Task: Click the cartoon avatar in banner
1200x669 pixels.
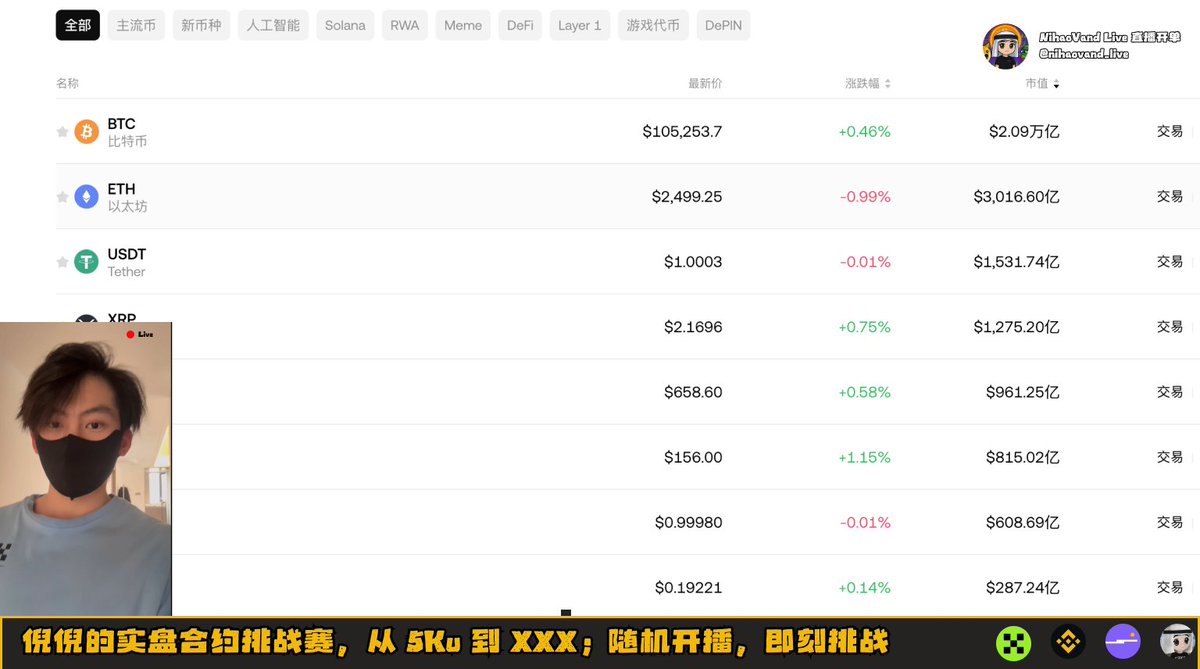Action: point(1178,642)
